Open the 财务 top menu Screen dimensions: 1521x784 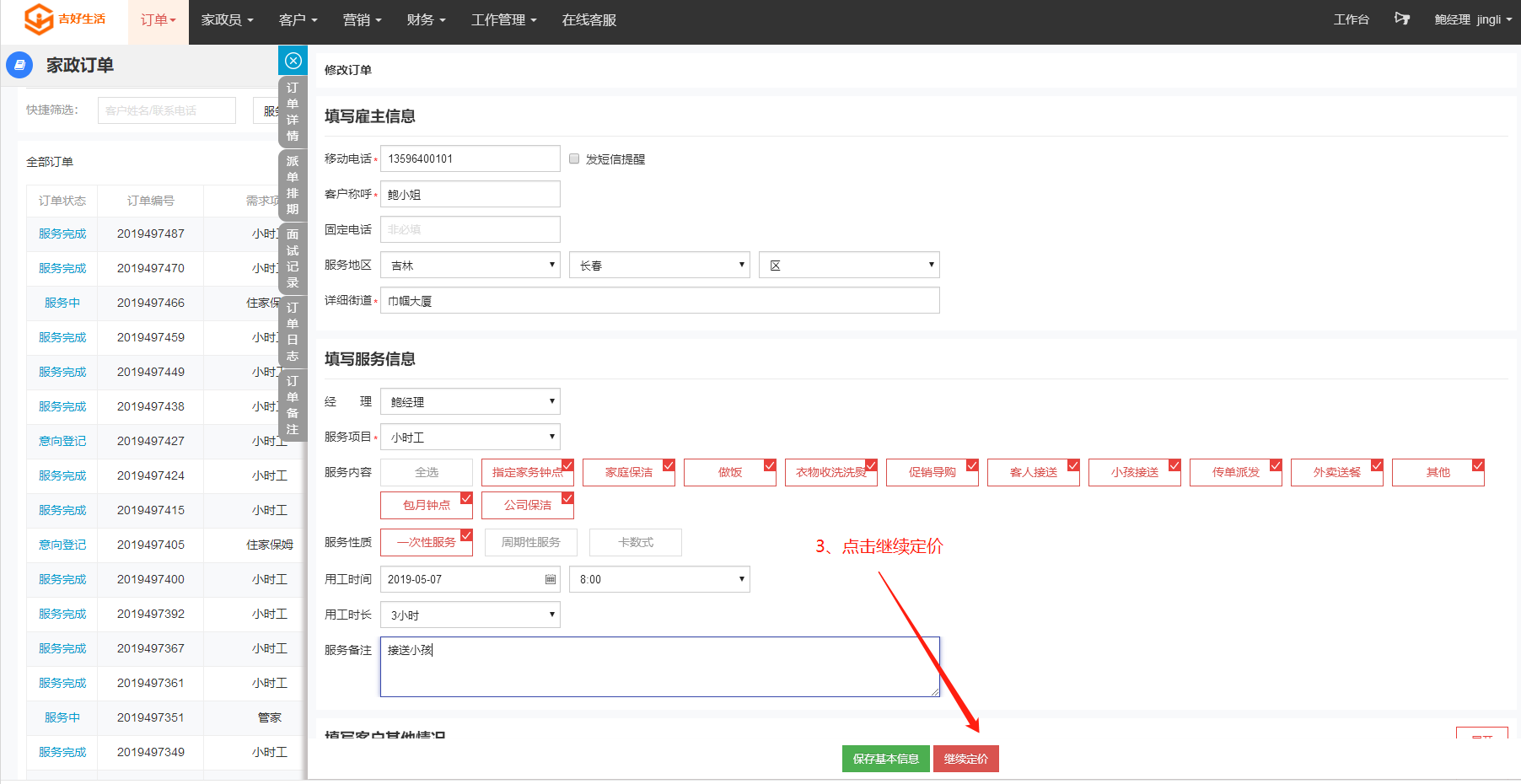[427, 19]
